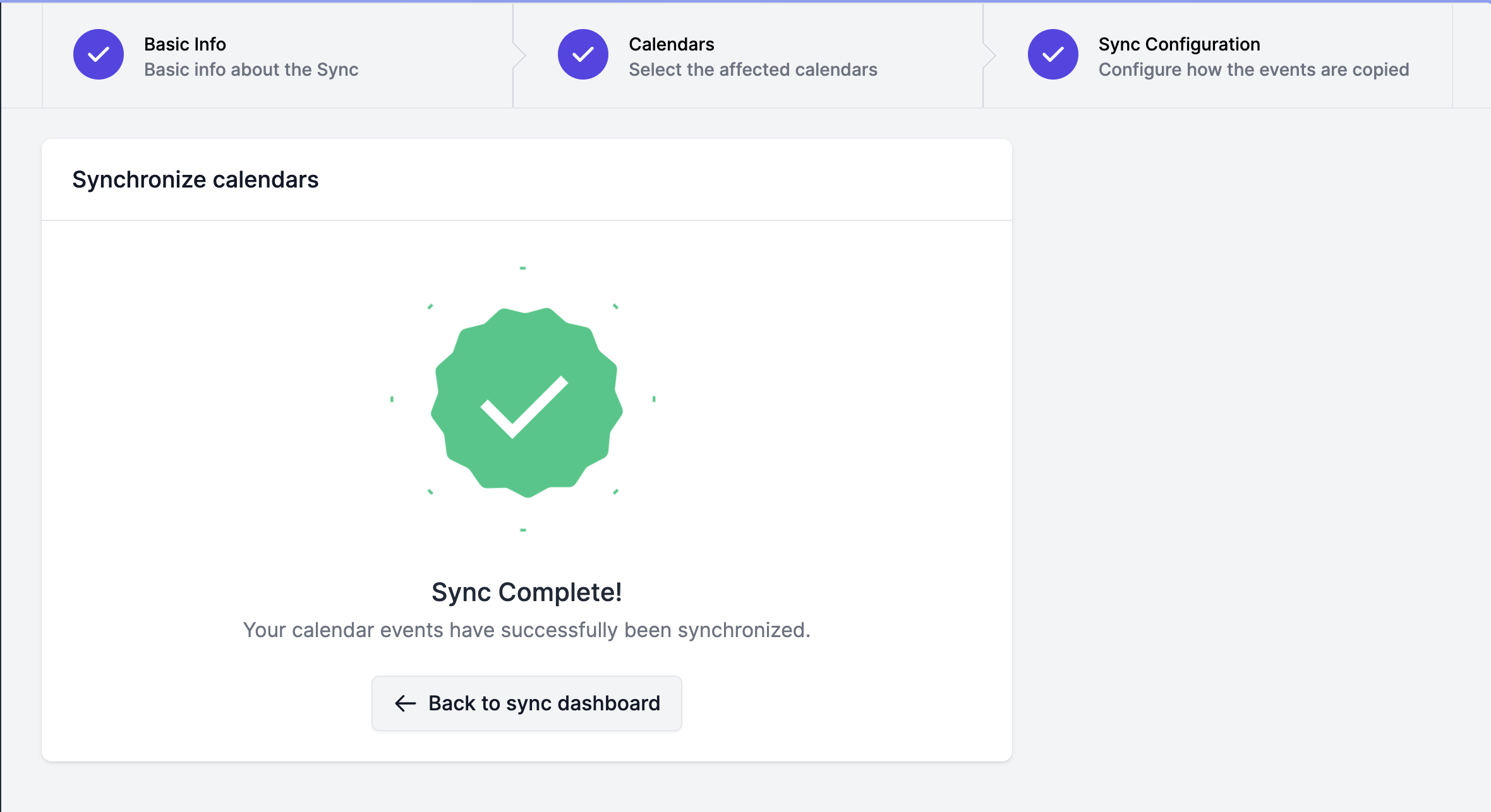Click the large green success badge
The height and width of the screenshot is (812, 1491).
coord(526,402)
